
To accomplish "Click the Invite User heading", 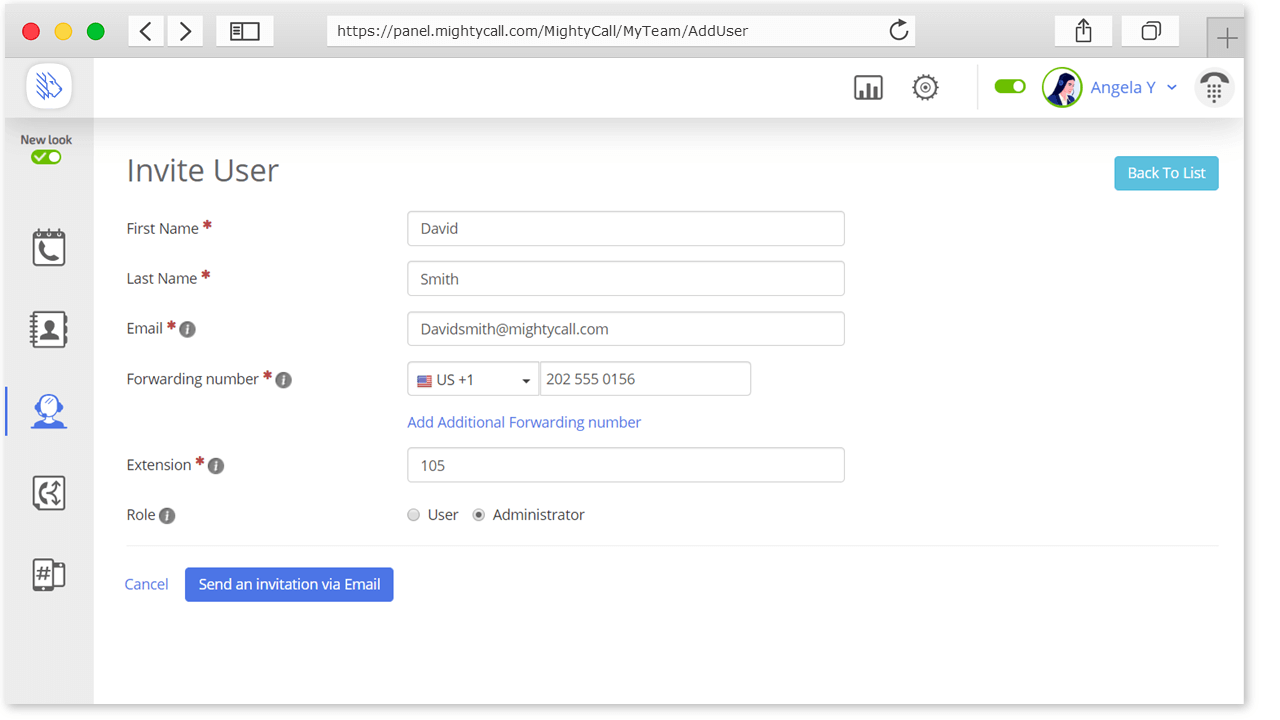I will [x=202, y=170].
